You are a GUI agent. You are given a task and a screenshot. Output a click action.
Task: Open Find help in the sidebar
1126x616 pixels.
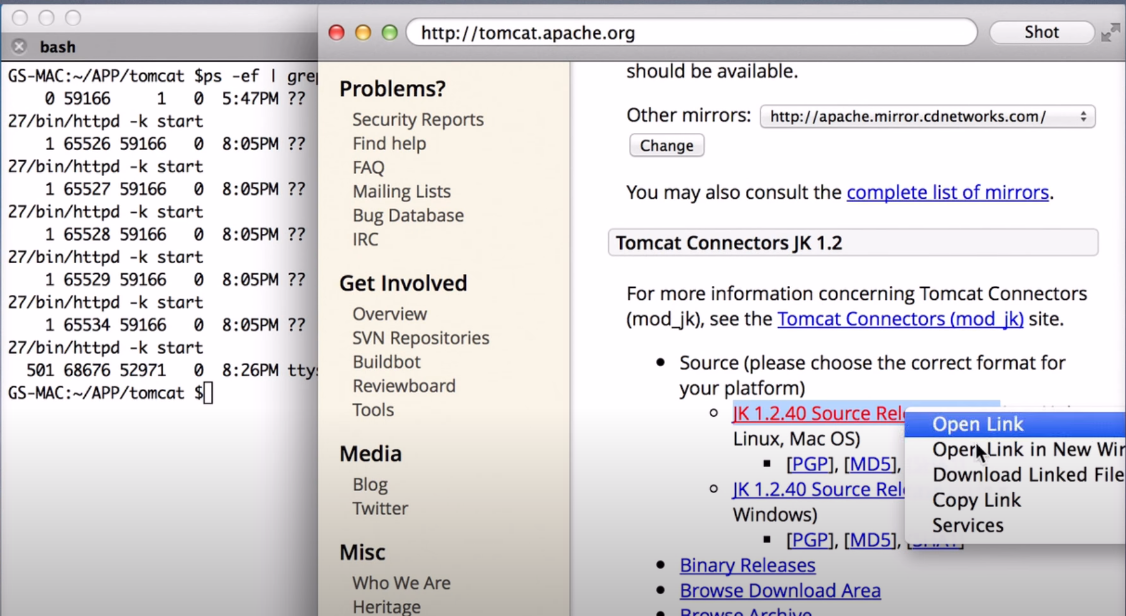click(x=389, y=144)
